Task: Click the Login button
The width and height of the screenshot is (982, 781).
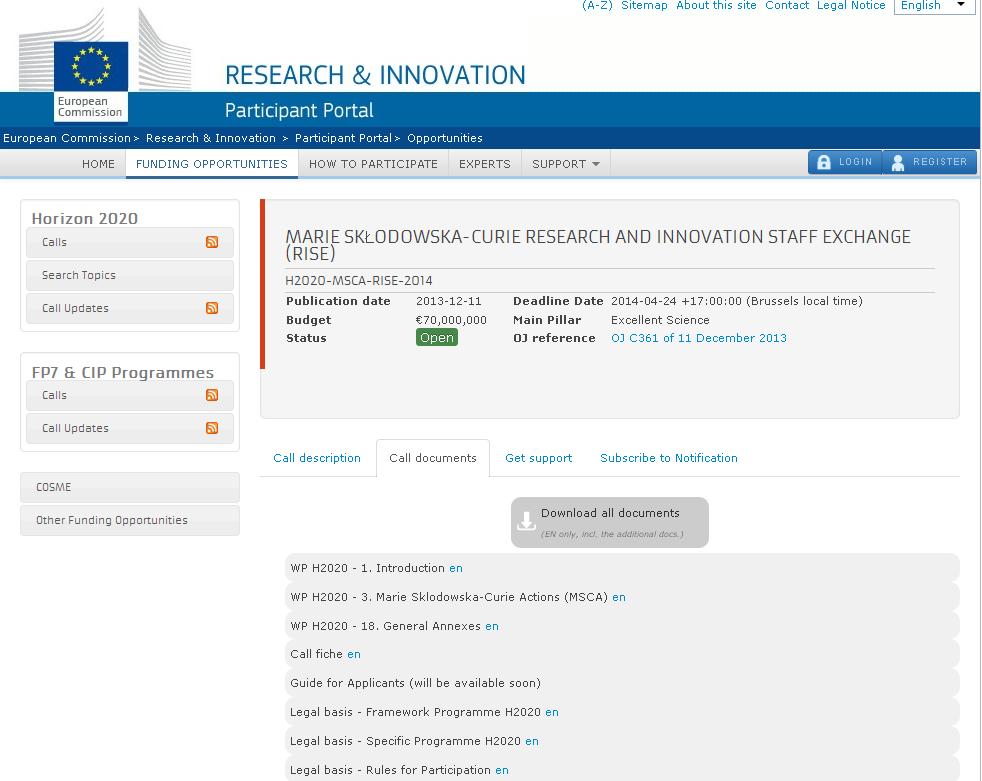Action: click(845, 162)
